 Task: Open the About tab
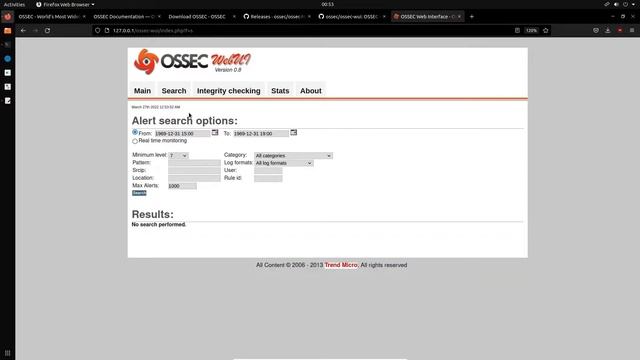tap(311, 91)
